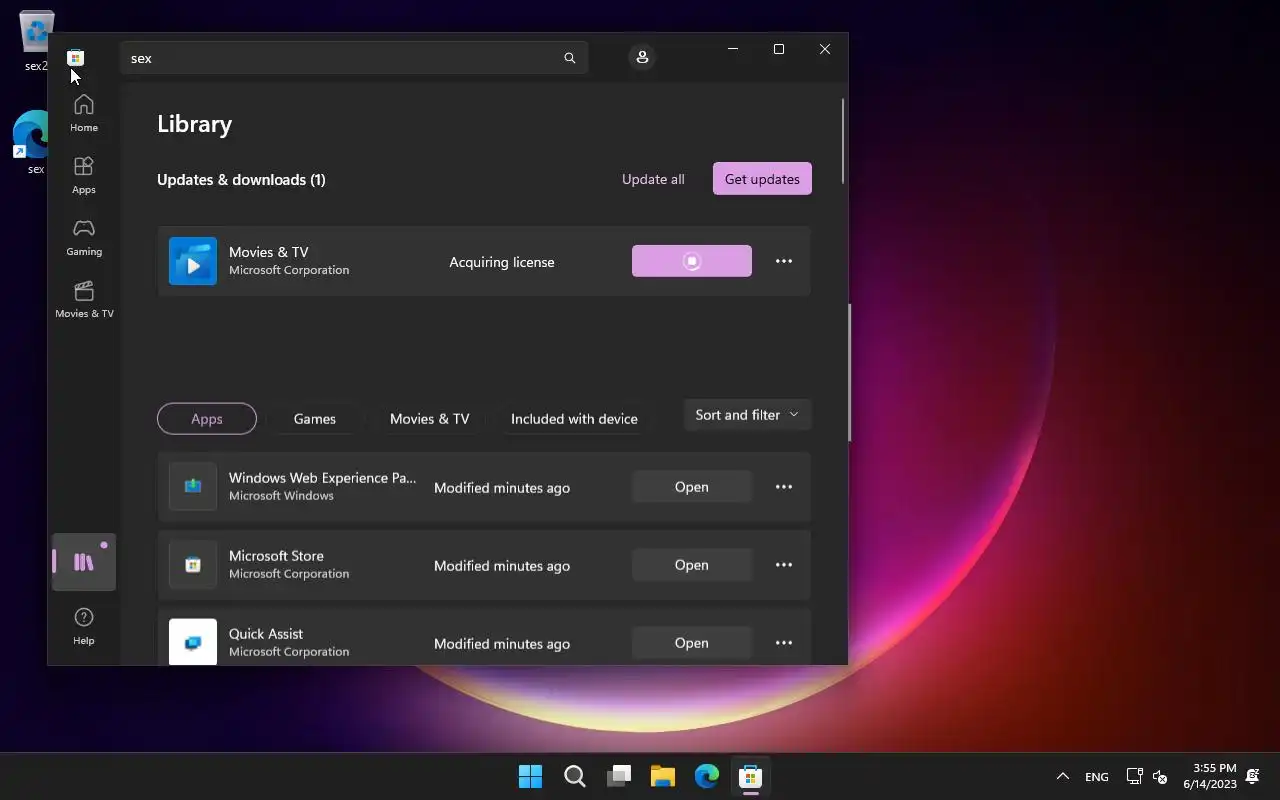Open Help in the sidebar
This screenshot has width=1280, height=800.
pos(84,626)
